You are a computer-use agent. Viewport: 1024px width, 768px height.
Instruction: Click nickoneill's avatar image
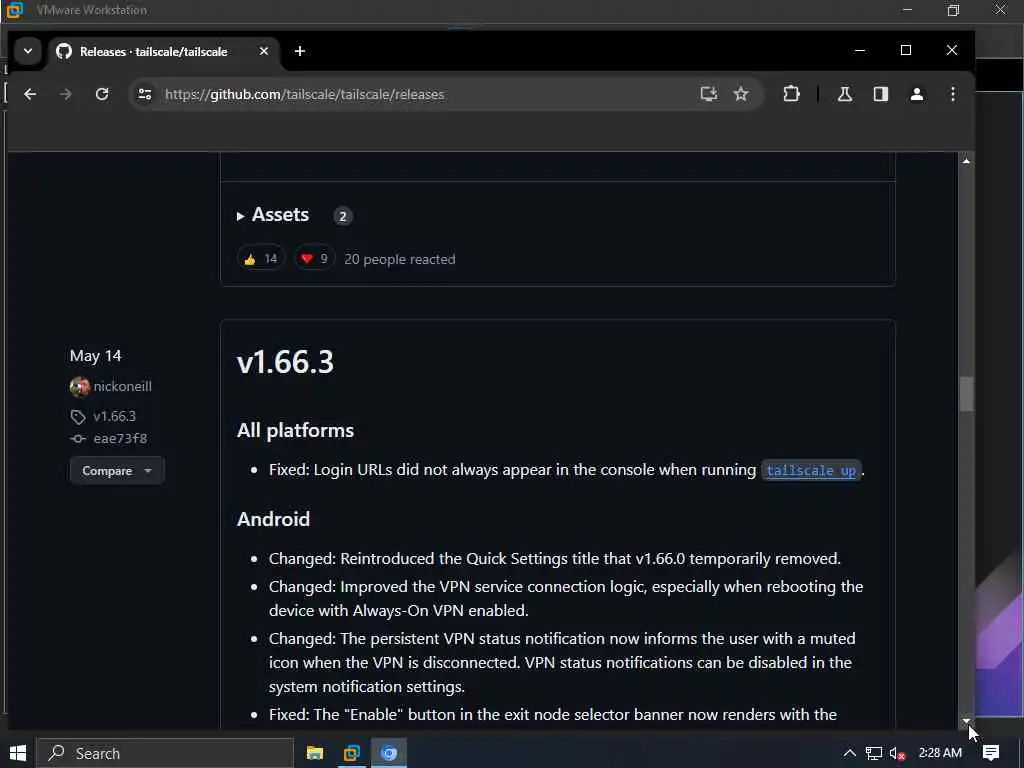tap(80, 387)
